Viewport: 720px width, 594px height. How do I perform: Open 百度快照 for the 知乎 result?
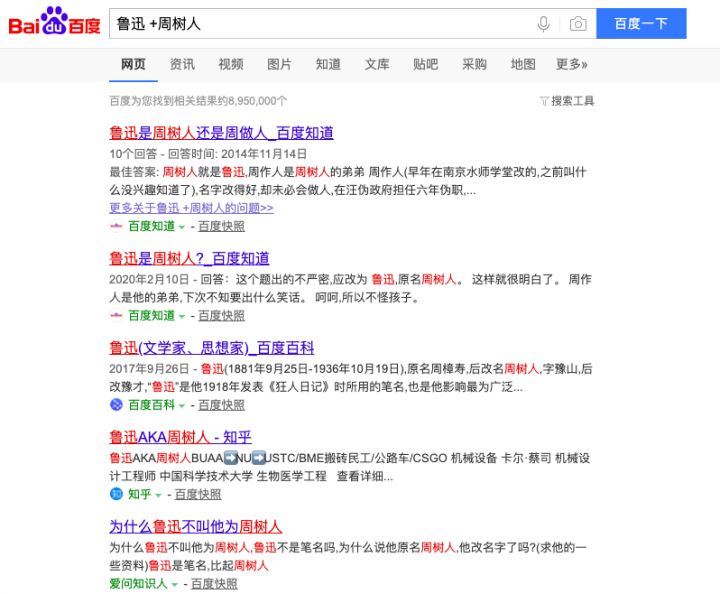point(198,494)
